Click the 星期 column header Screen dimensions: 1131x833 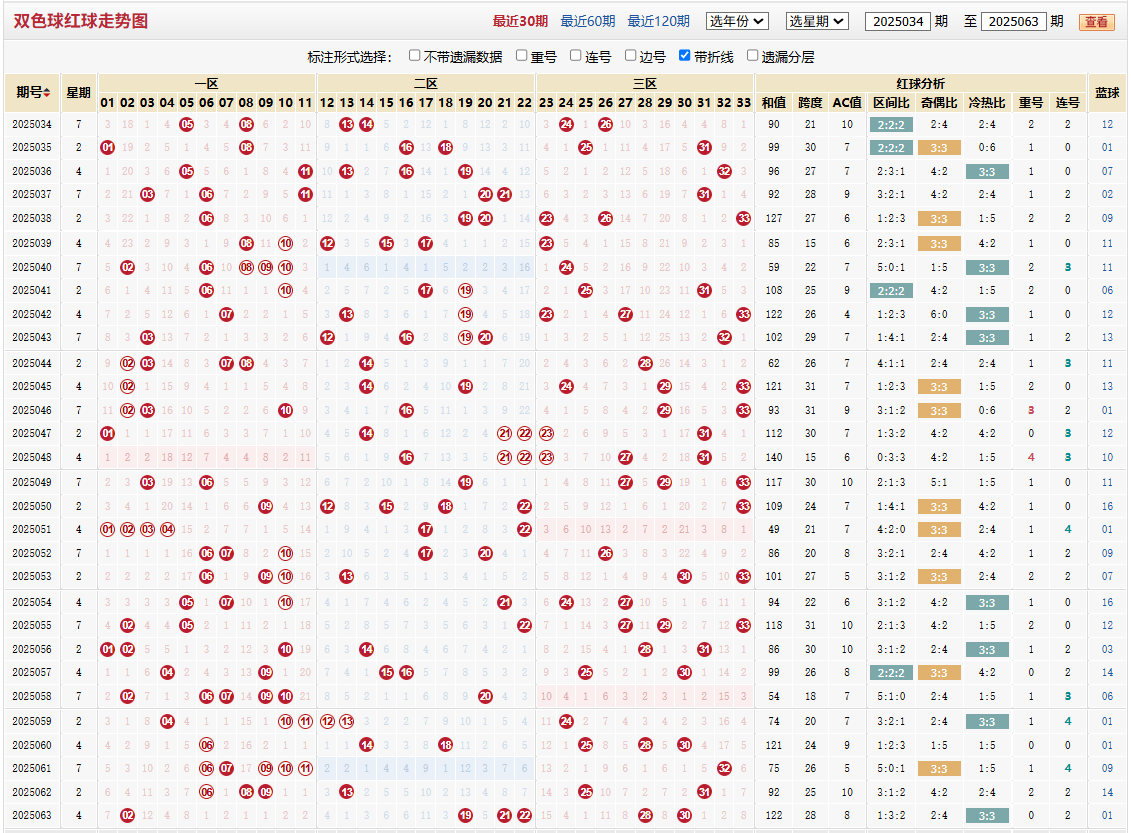click(x=79, y=92)
